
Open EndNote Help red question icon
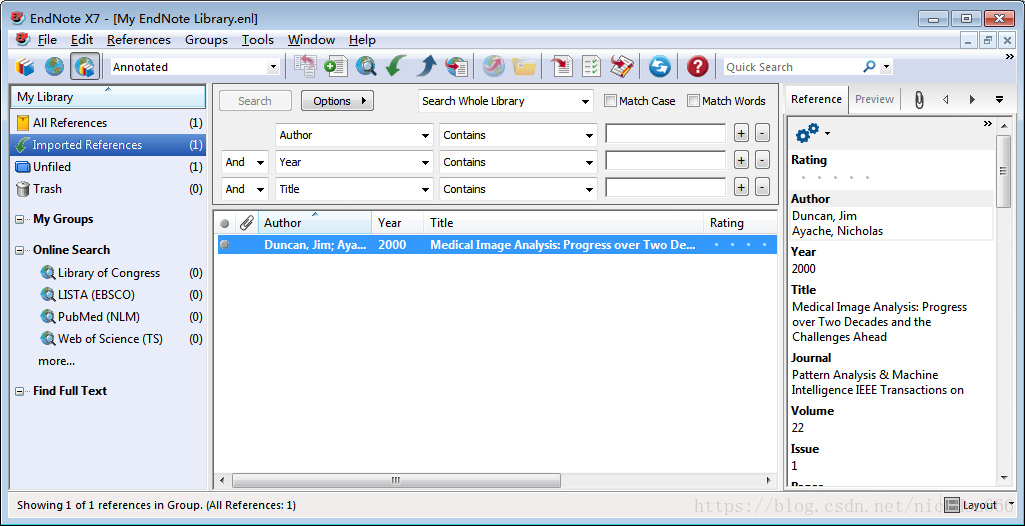(x=697, y=67)
